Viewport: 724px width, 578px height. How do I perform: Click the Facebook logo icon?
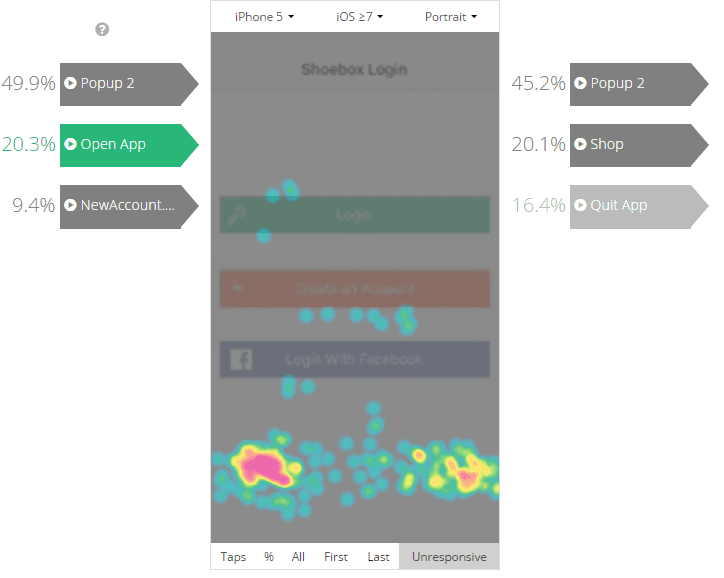pyautogui.click(x=241, y=360)
